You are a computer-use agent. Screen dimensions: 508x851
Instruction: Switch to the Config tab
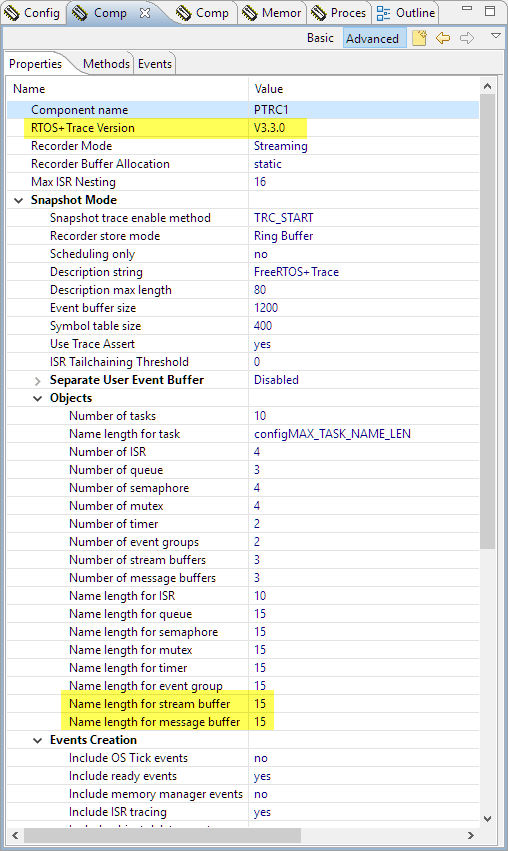point(33,12)
